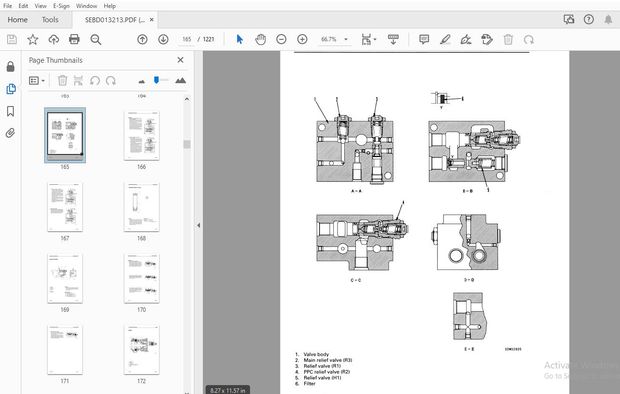
Task: Rotate pages clockwise in thumbnails panel
Action: pos(111,81)
